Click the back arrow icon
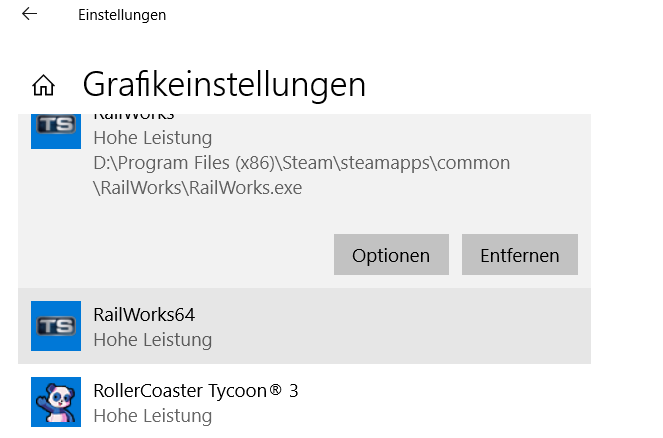Image resolution: width=663 pixels, height=438 pixels. (x=30, y=14)
